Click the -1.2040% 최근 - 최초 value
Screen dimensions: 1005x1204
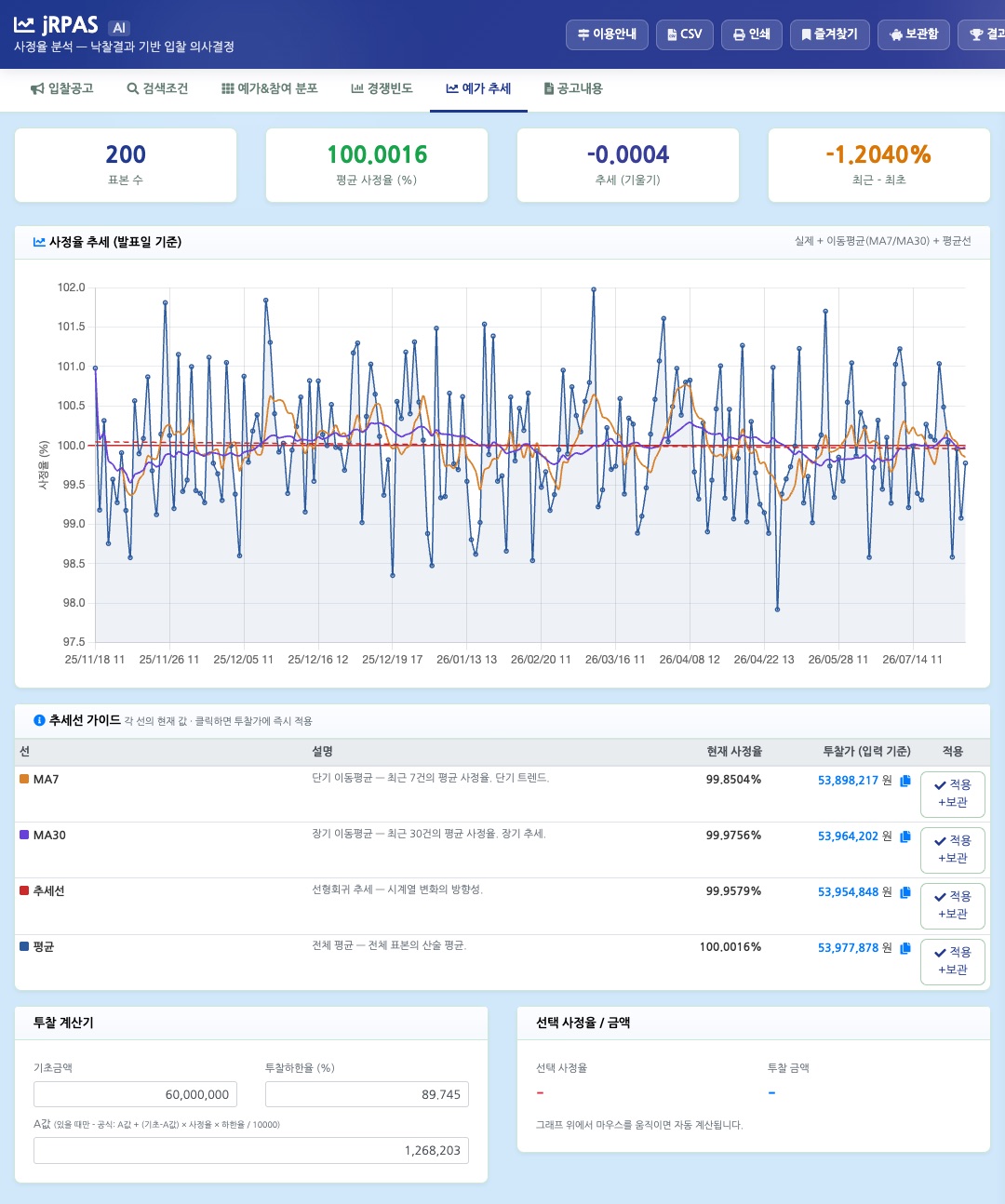pyautogui.click(x=878, y=154)
